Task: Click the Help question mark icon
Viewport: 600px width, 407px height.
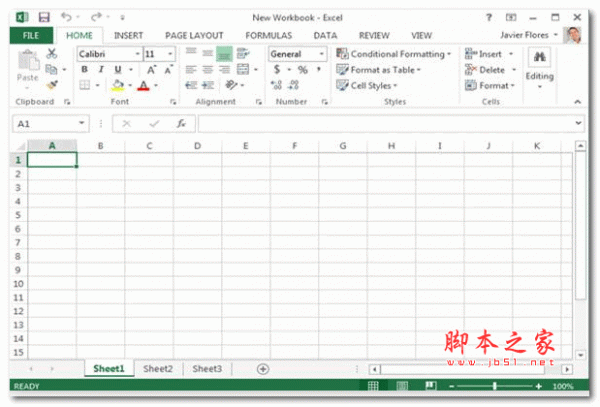Action: click(x=489, y=17)
